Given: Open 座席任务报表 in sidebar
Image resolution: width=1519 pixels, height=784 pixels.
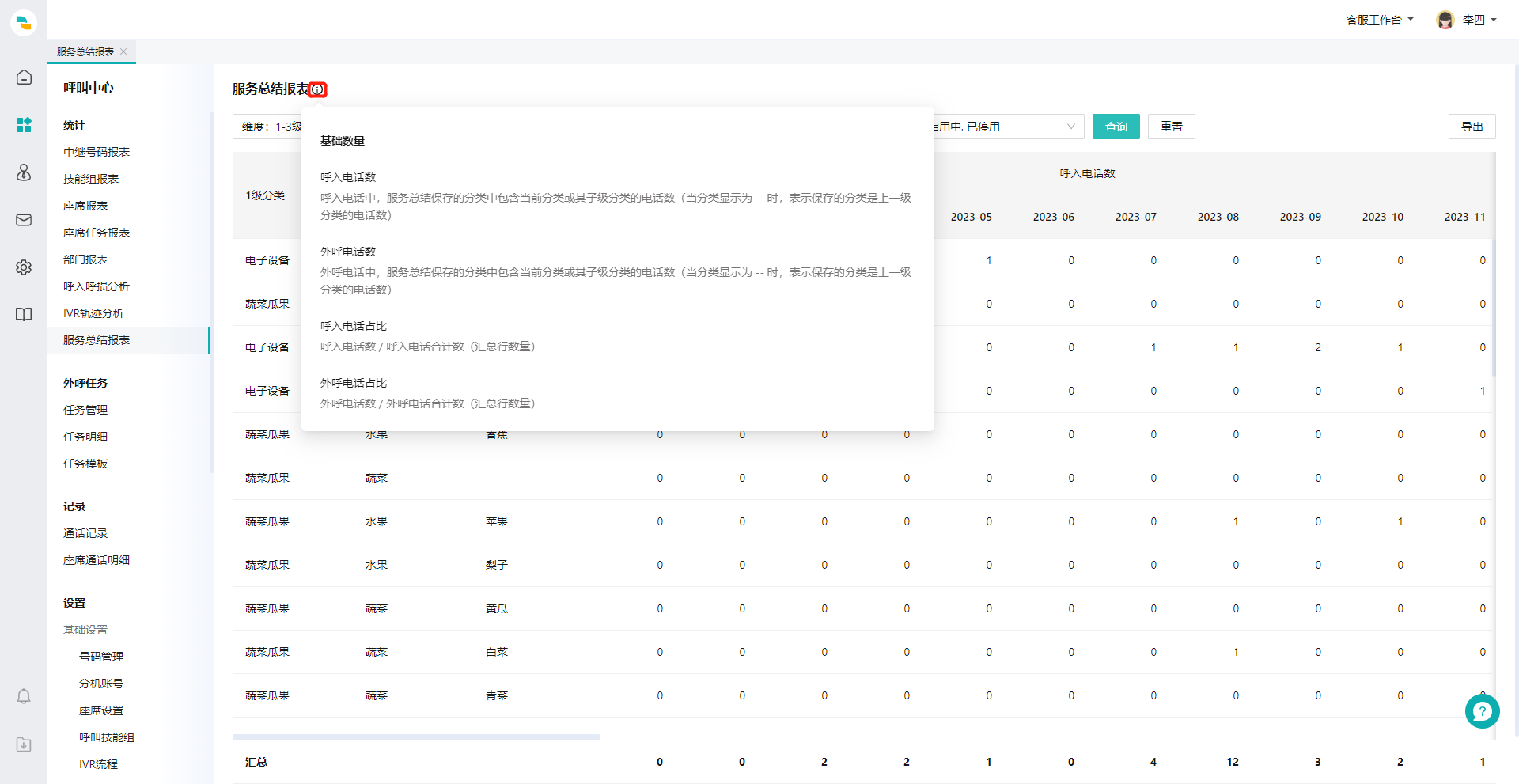Looking at the screenshot, I should [x=97, y=233].
